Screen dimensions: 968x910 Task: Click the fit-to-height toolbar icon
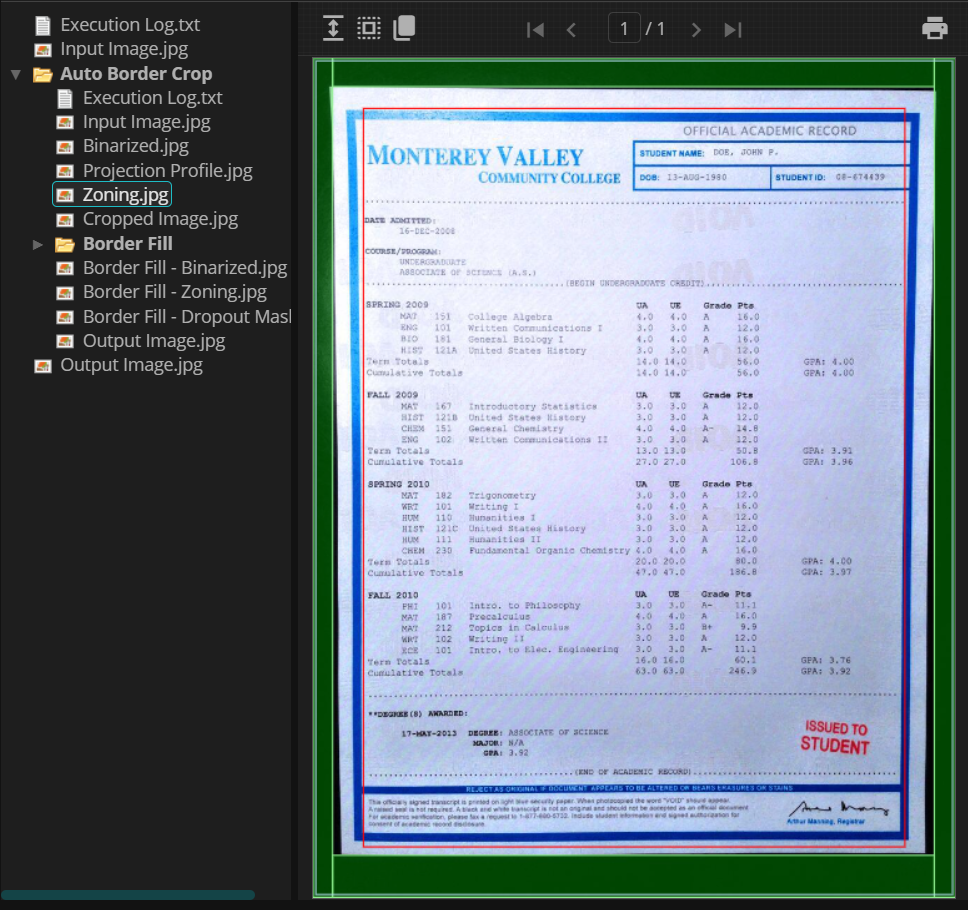point(333,28)
